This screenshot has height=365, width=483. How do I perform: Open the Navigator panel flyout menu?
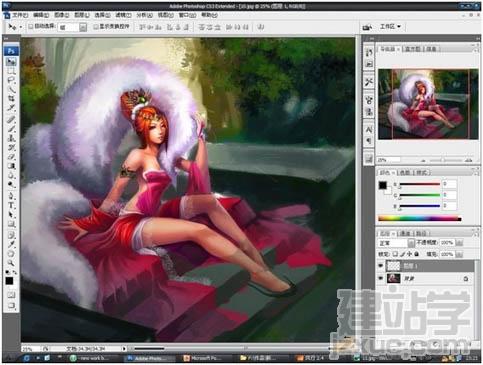coord(475,49)
